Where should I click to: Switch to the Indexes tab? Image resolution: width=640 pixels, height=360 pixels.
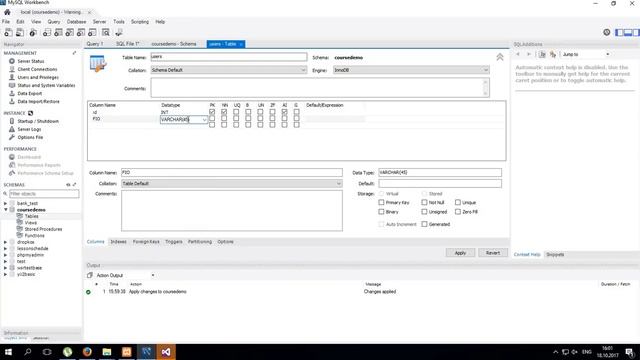pyautogui.click(x=118, y=242)
